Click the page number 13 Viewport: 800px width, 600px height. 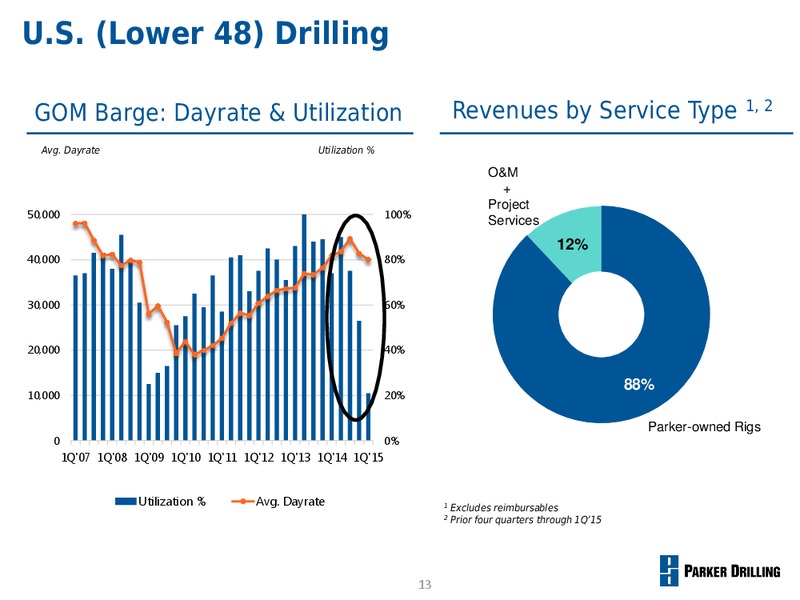tap(425, 585)
